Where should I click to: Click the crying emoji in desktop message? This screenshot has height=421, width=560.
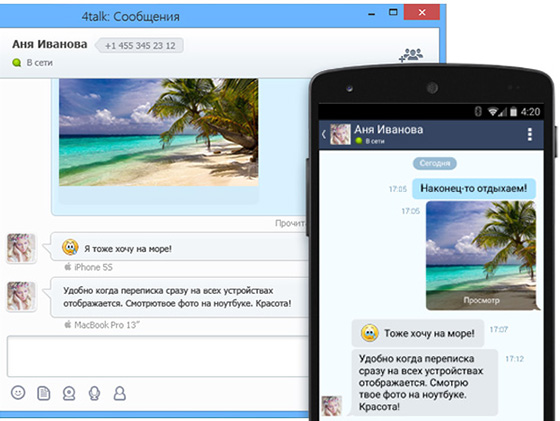click(70, 247)
